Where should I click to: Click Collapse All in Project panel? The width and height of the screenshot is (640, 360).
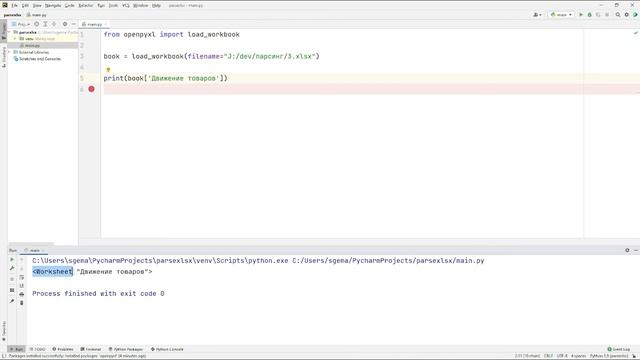pyautogui.click(x=54, y=24)
